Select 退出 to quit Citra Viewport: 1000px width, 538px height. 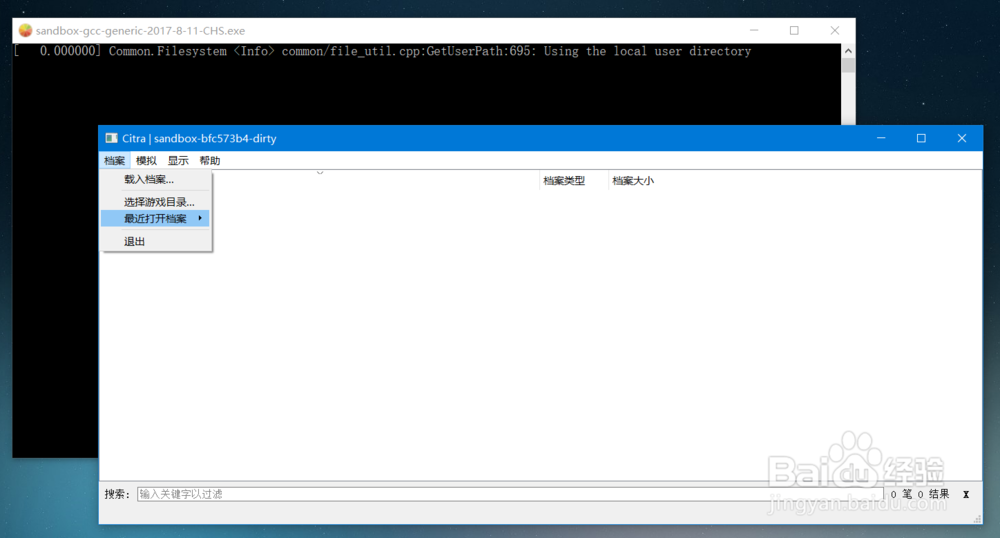156,242
